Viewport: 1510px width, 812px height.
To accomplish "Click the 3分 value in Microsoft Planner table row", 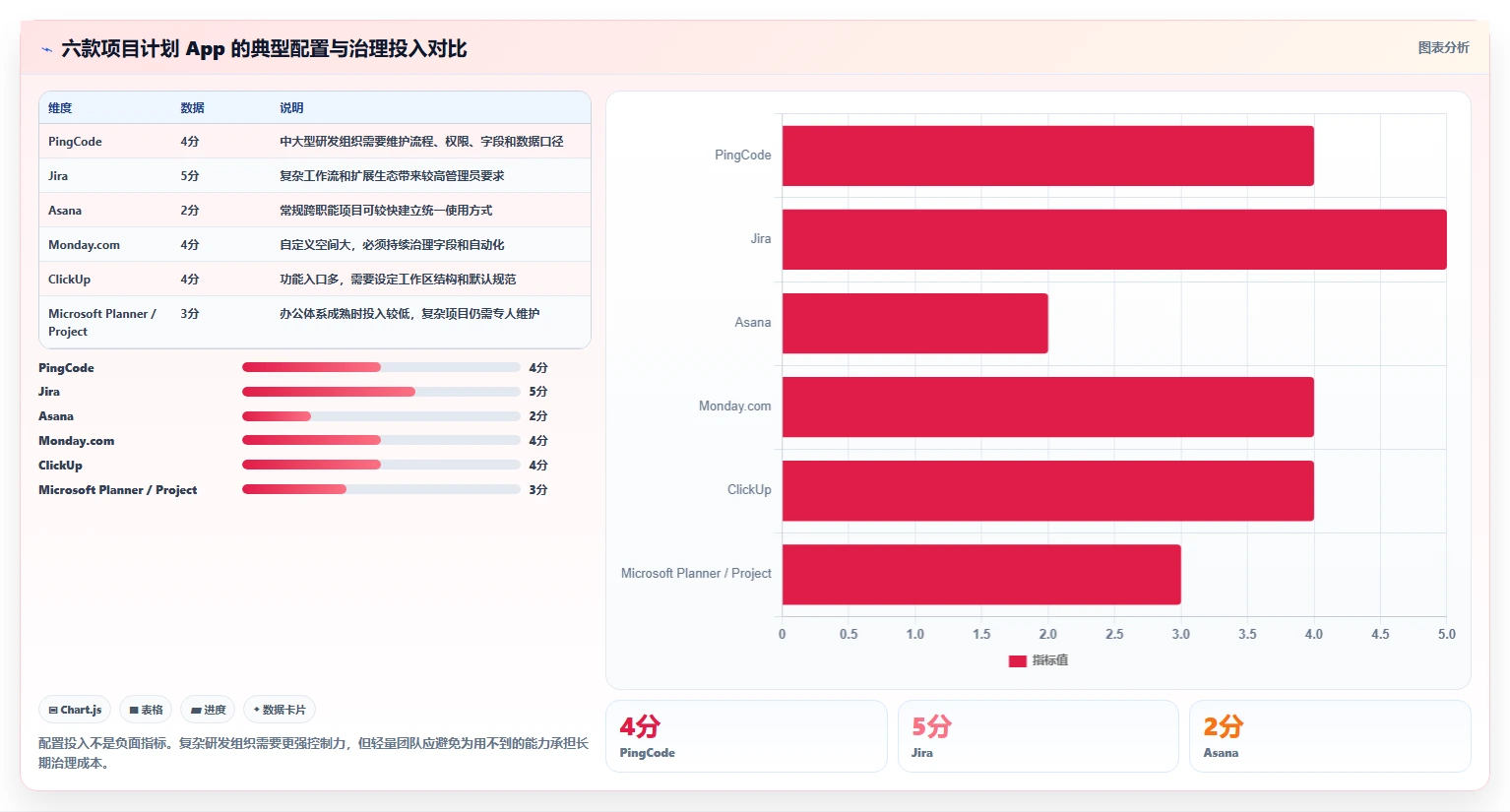I will pos(190,314).
